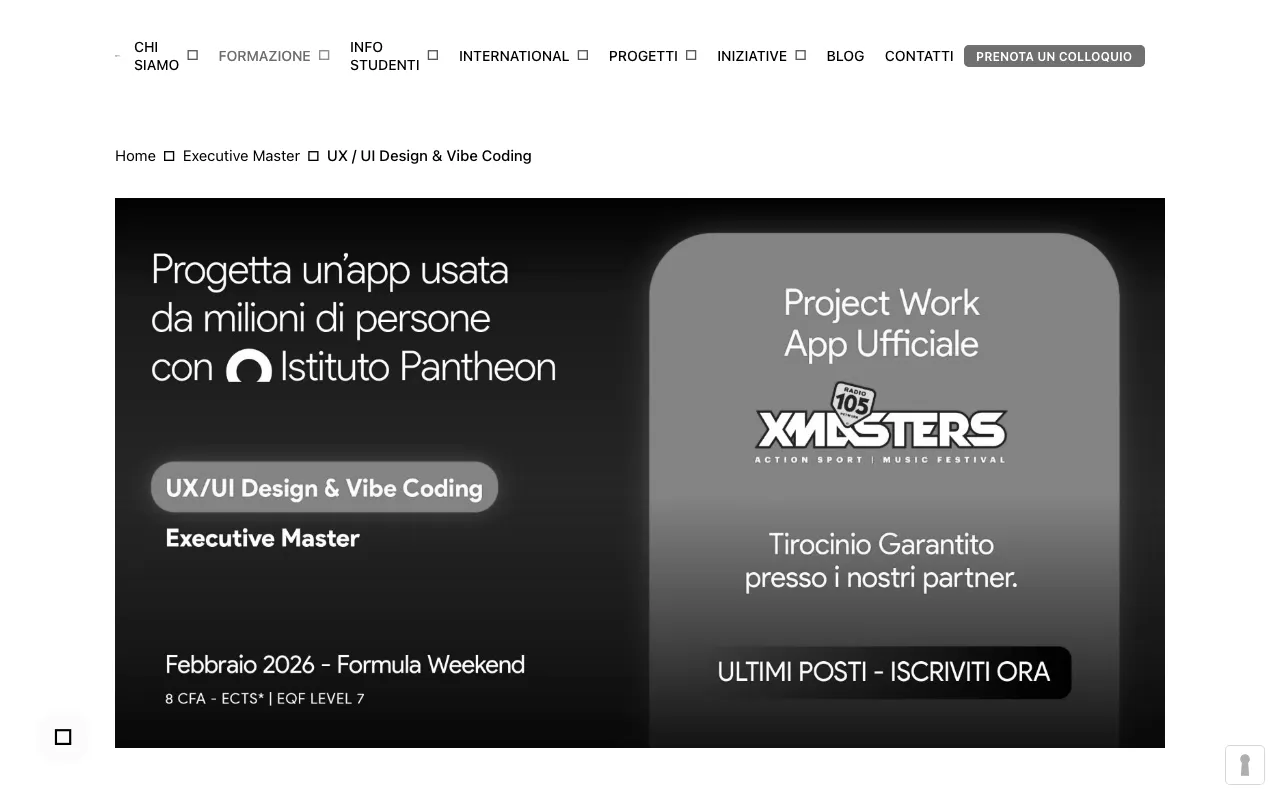Viewport: 1280px width, 800px height.
Task: Go to the Home breadcrumb
Action: 135,156
